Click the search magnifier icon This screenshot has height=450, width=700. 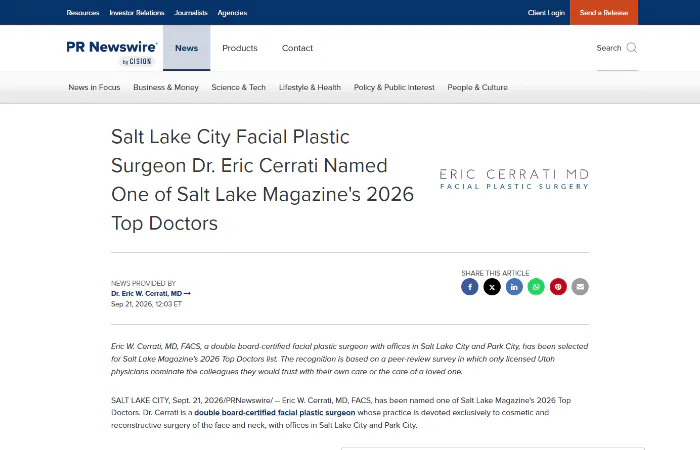point(632,48)
